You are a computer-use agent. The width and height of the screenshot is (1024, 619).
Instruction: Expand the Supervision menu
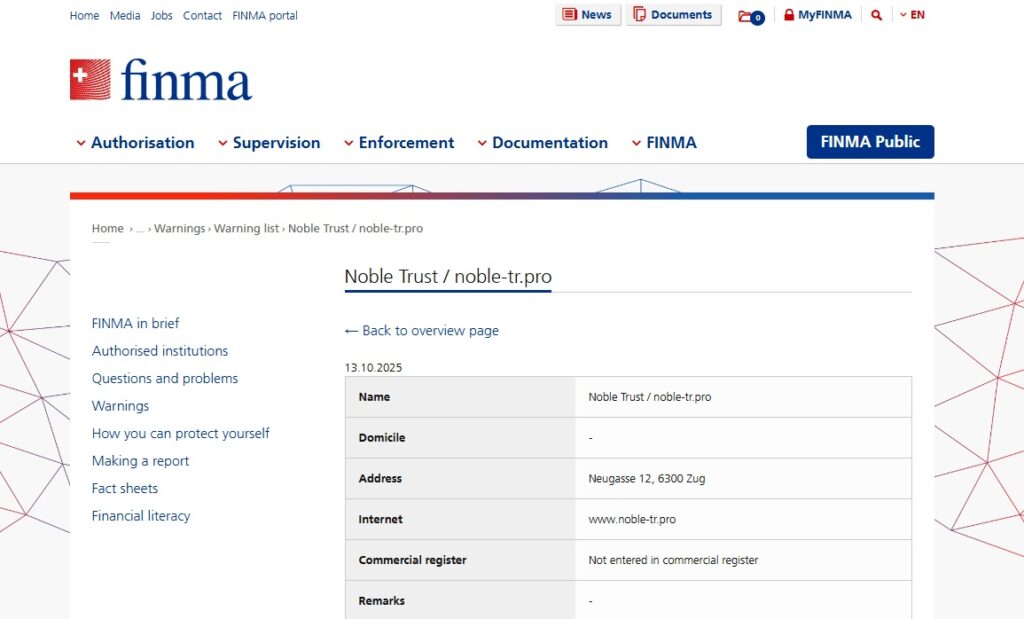click(x=269, y=143)
